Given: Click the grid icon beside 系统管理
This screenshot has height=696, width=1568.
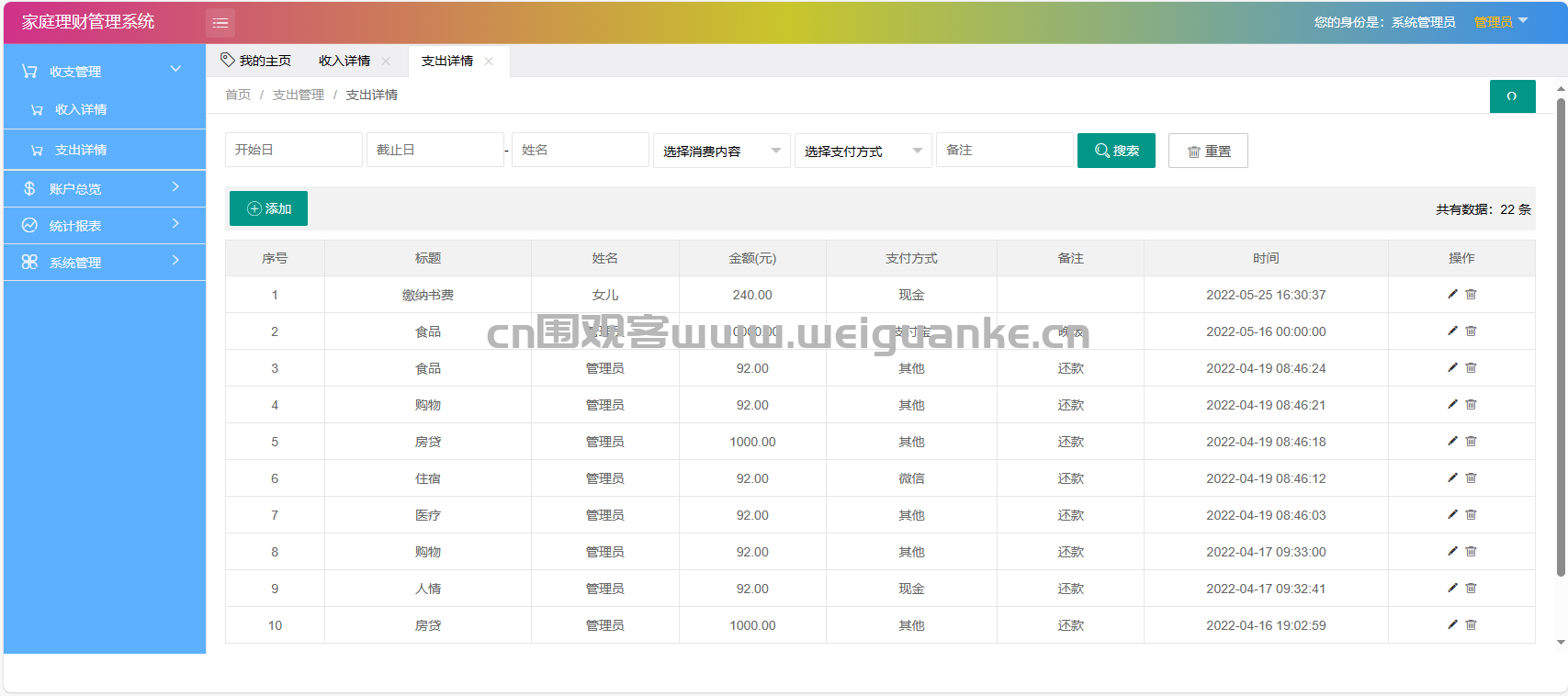Looking at the screenshot, I should 29,262.
